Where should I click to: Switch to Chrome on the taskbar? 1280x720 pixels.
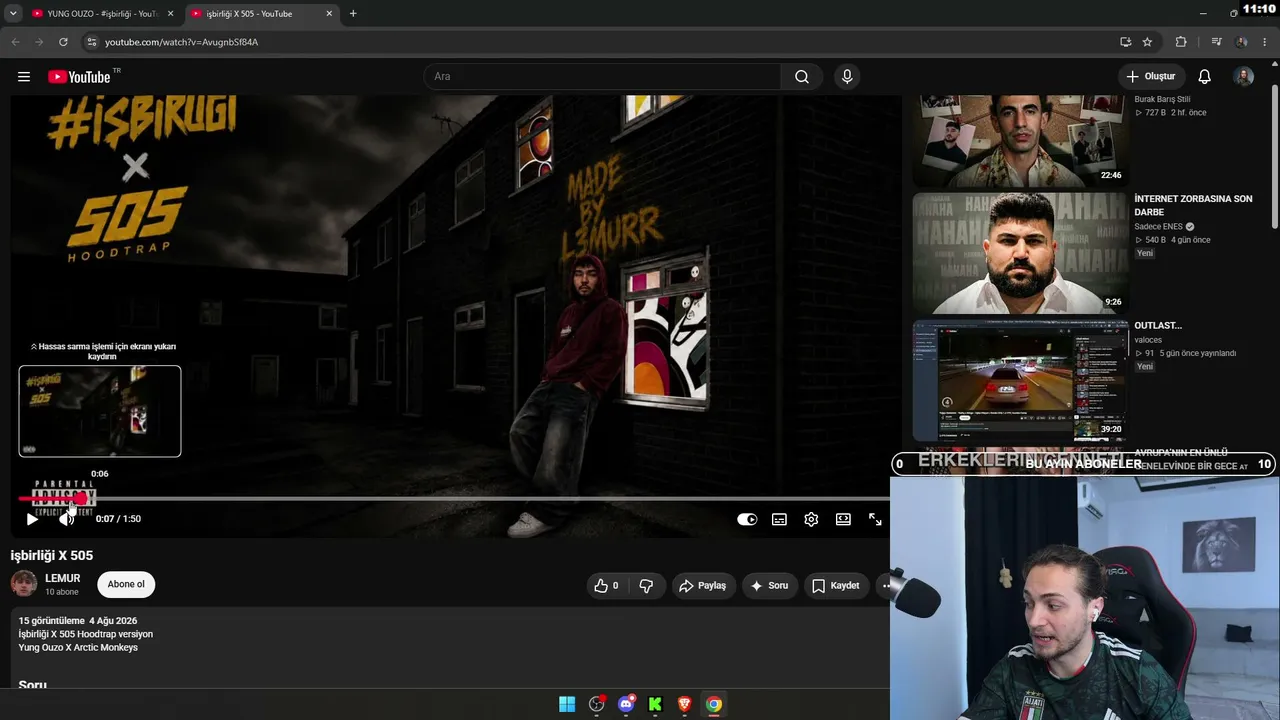coord(714,704)
